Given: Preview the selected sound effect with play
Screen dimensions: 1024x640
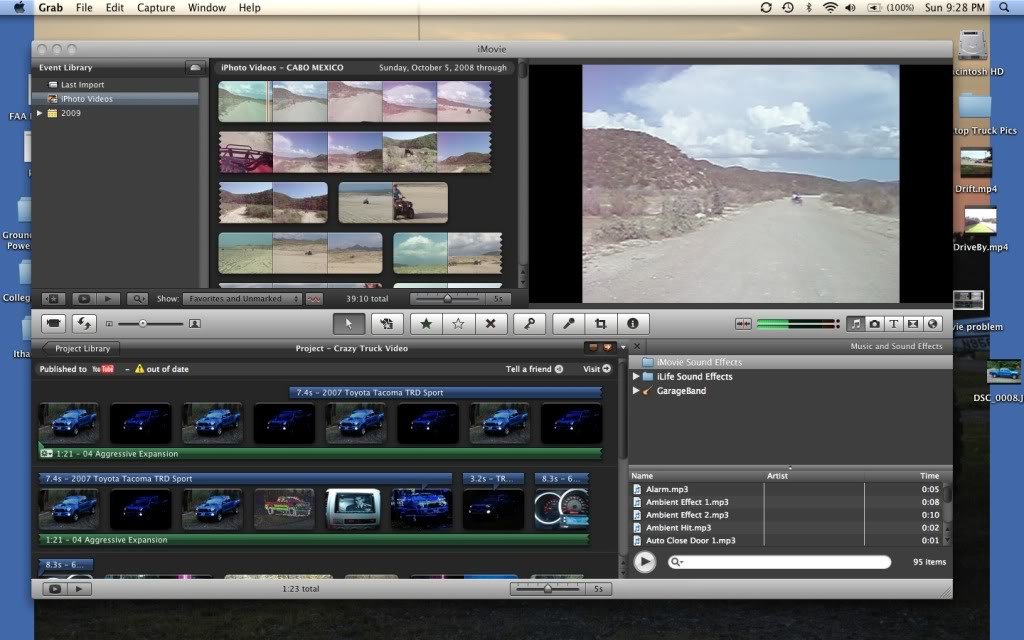Looking at the screenshot, I should click(x=645, y=562).
